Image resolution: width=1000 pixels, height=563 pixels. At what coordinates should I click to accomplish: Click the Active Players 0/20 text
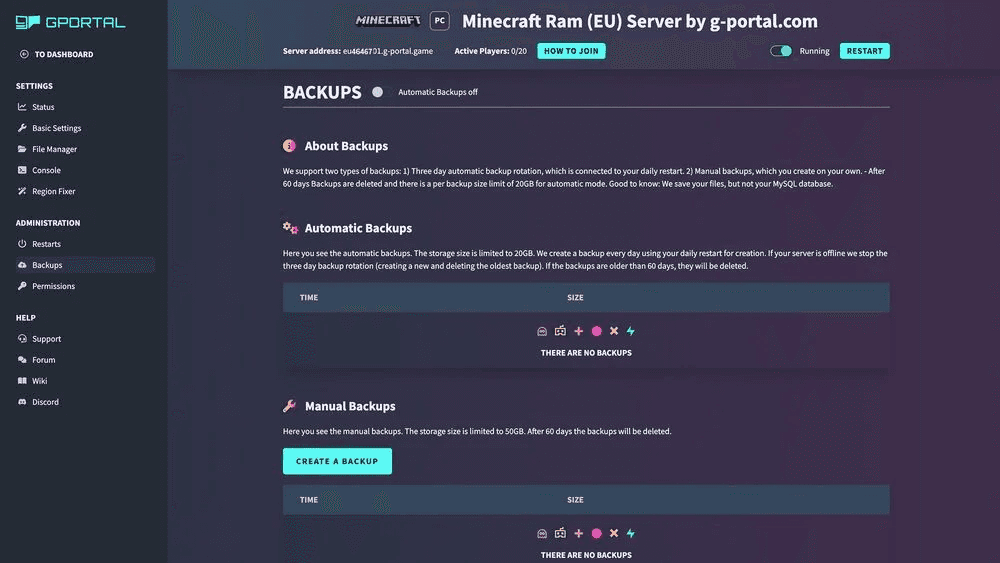(490, 51)
